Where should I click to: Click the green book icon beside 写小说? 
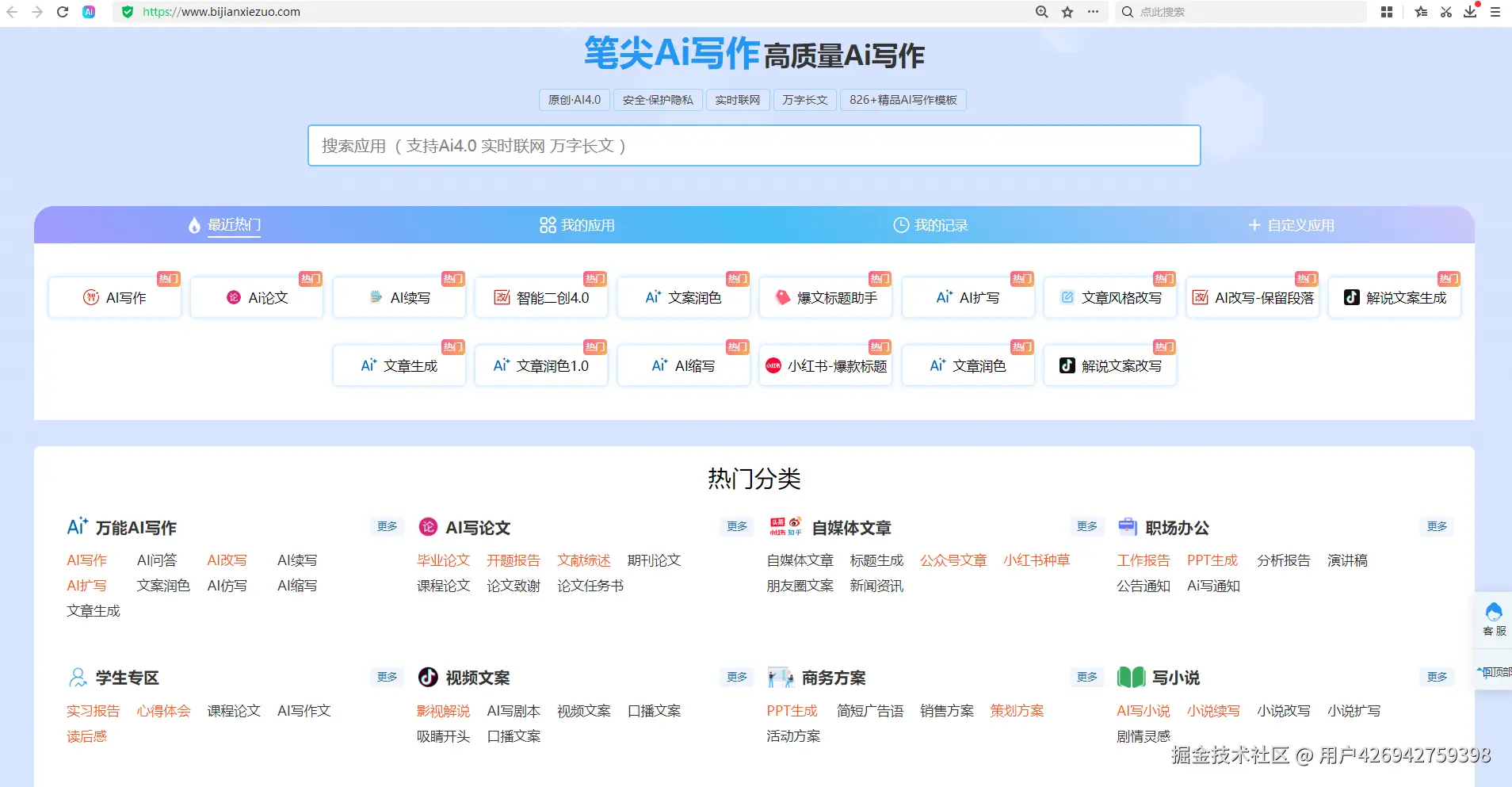tap(1131, 677)
